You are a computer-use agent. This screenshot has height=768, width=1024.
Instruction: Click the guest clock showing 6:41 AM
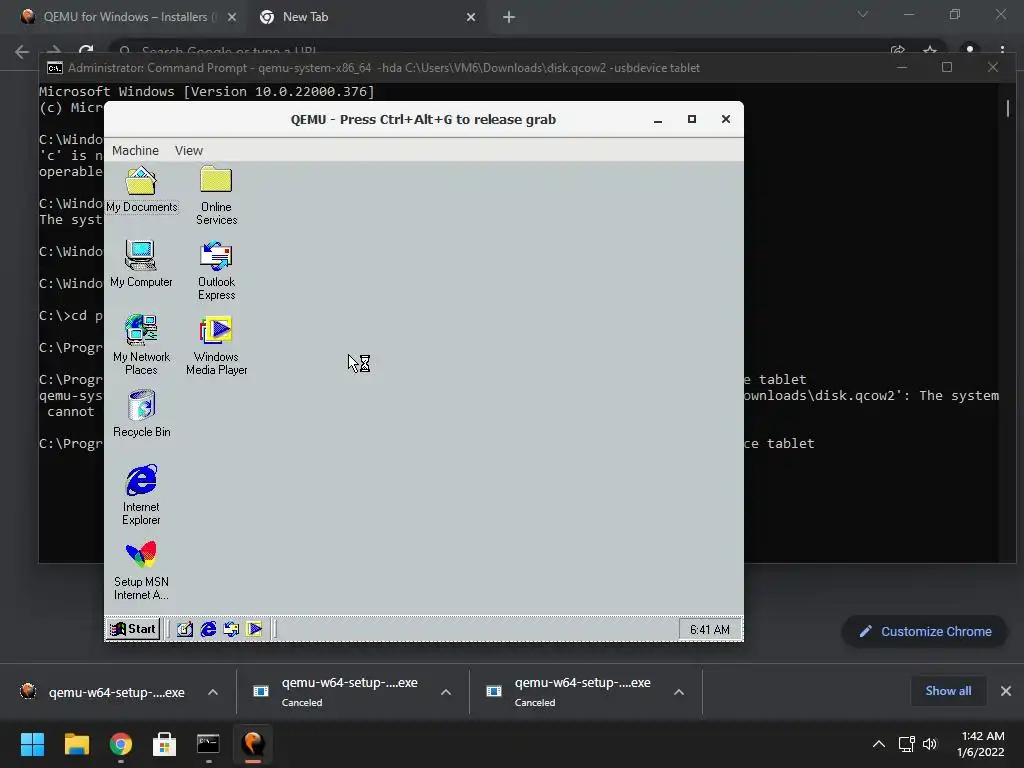click(710, 630)
